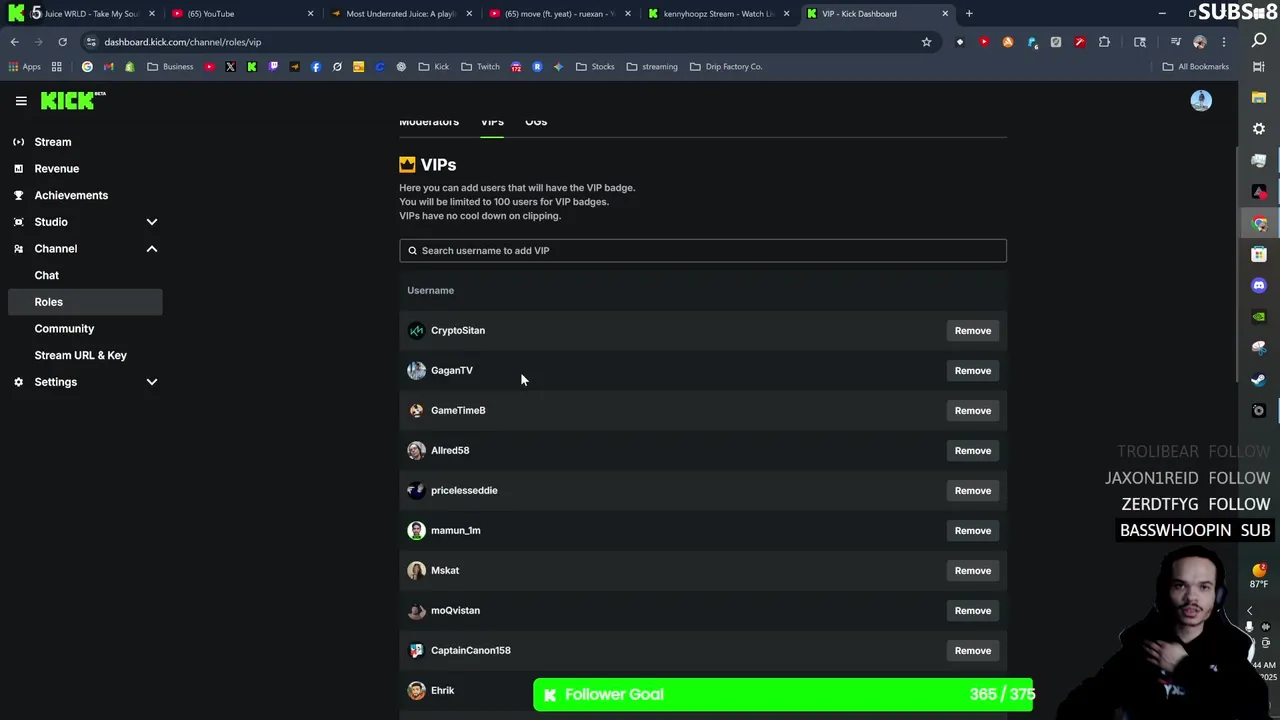This screenshot has width=1280, height=720.
Task: Open Stream in the sidebar
Action: click(53, 142)
